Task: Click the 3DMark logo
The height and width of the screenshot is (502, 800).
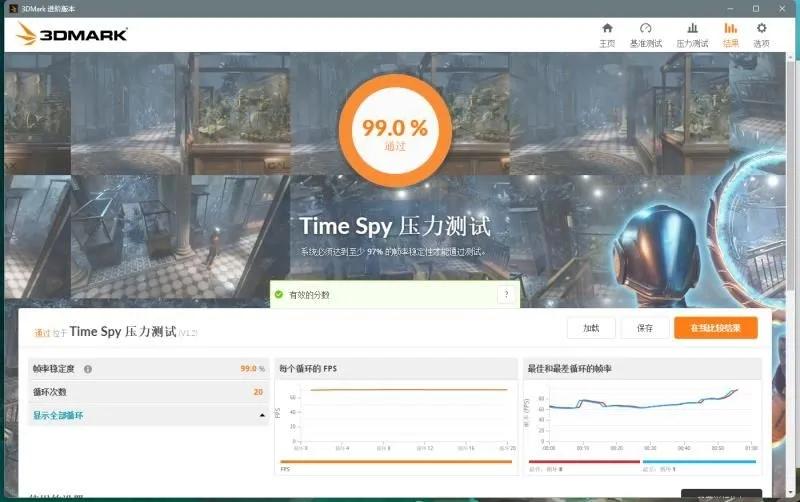Action: click(x=72, y=34)
